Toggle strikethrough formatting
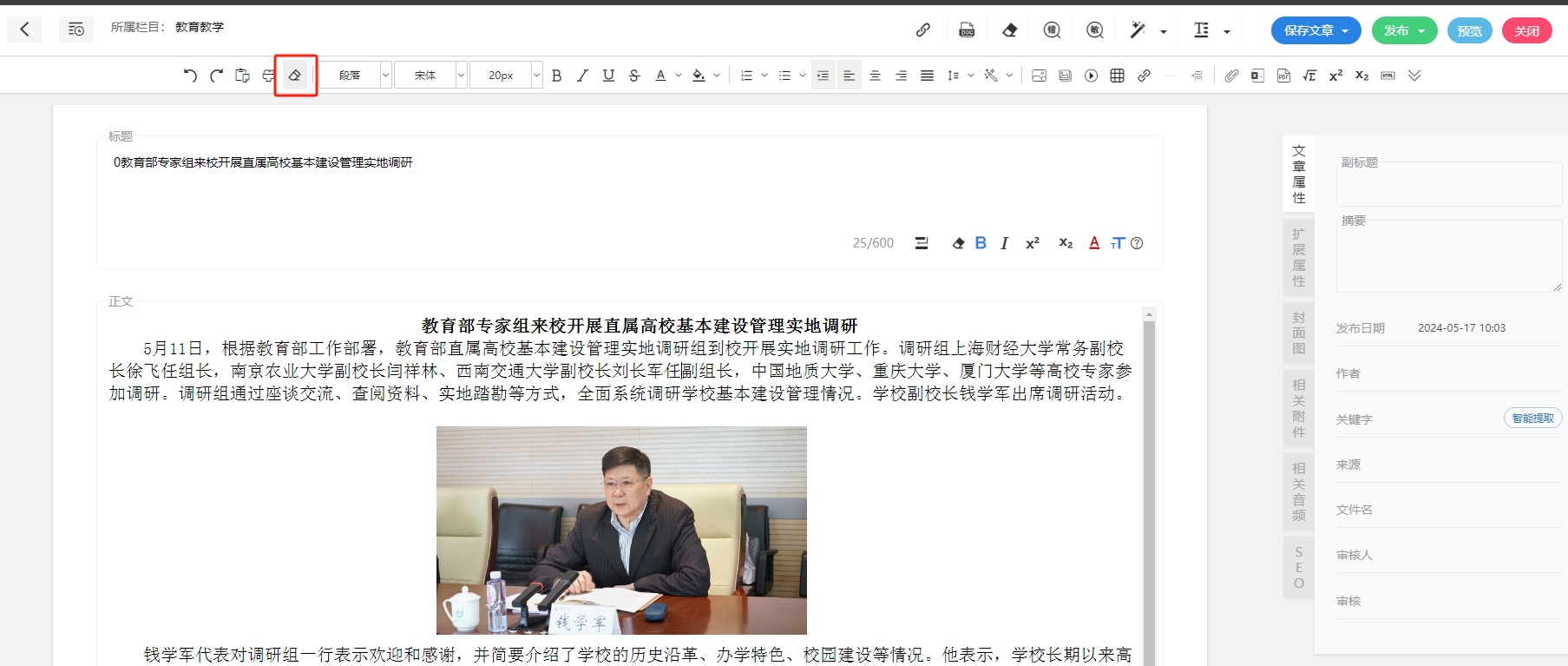Viewport: 1568px width, 666px height. [x=634, y=76]
